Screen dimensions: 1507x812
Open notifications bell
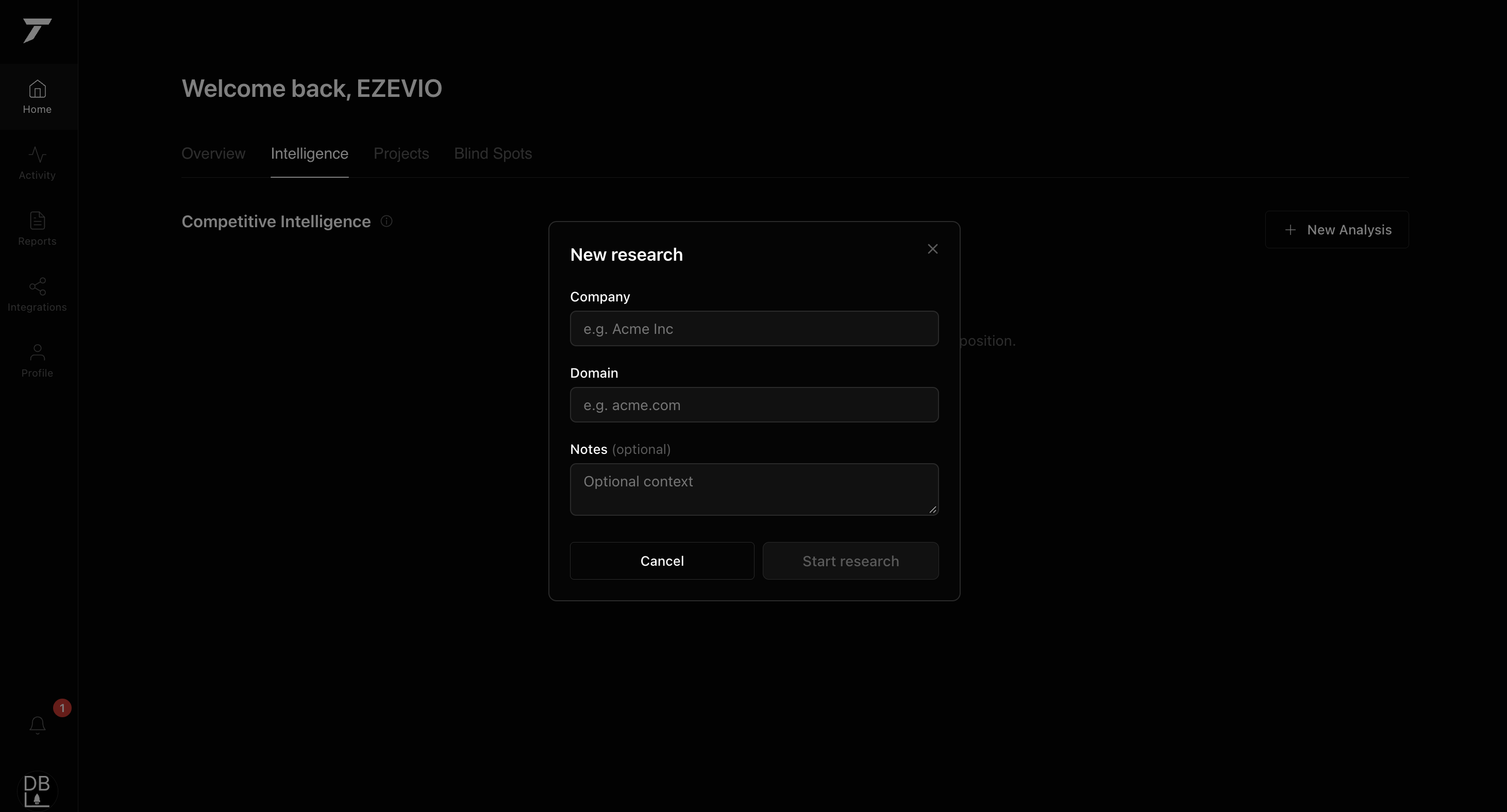click(x=38, y=725)
